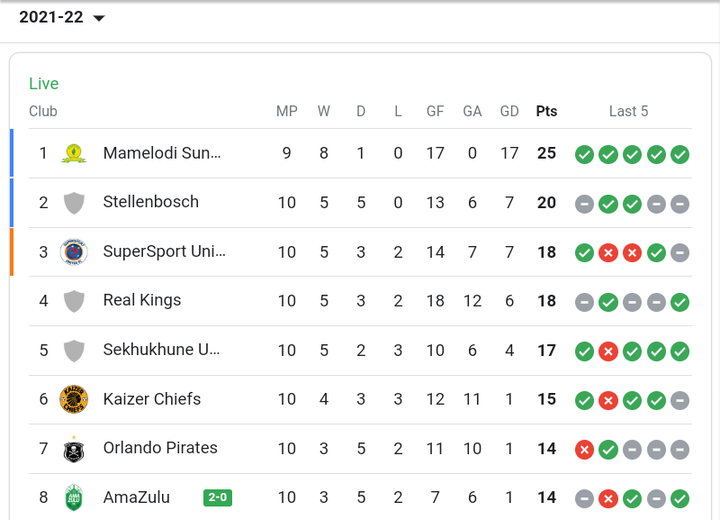Click Orlando Pirates' red loss indicator
Image resolution: width=720 pixels, height=520 pixels.
tap(585, 450)
